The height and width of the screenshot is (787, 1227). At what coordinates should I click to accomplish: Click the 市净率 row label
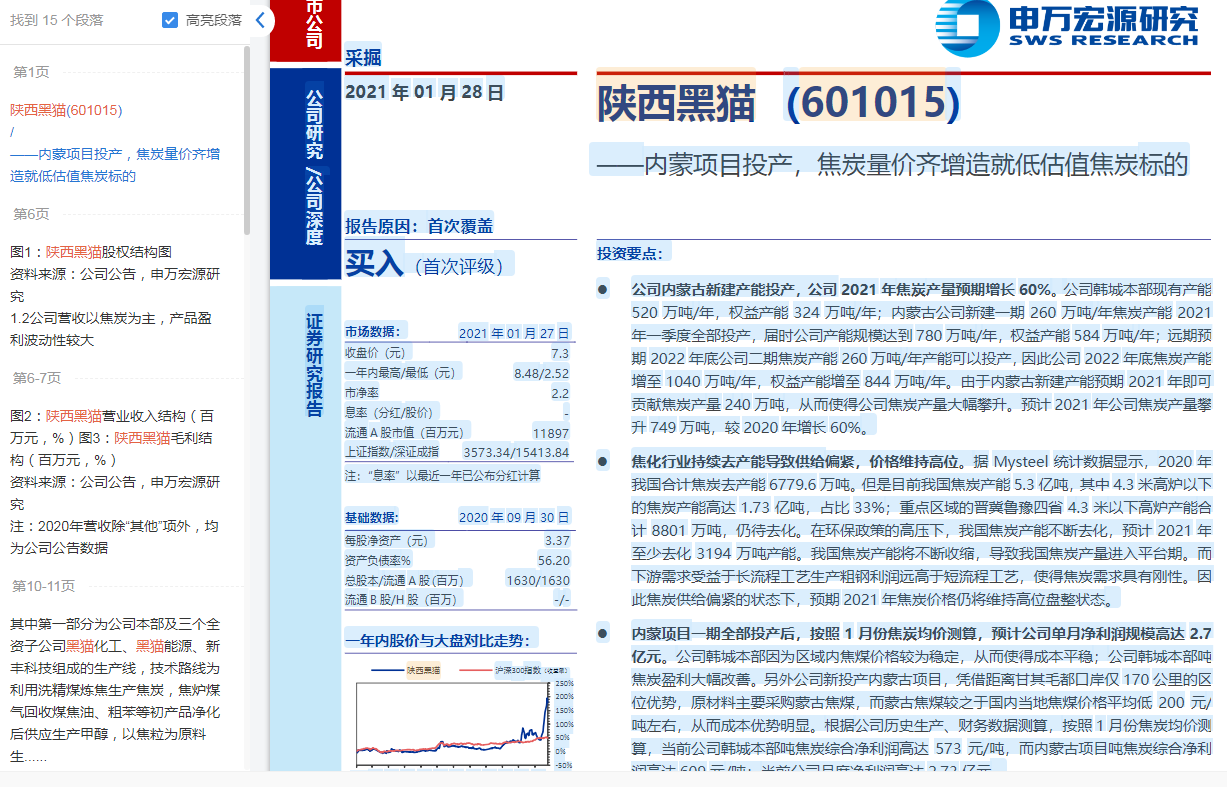click(x=363, y=393)
